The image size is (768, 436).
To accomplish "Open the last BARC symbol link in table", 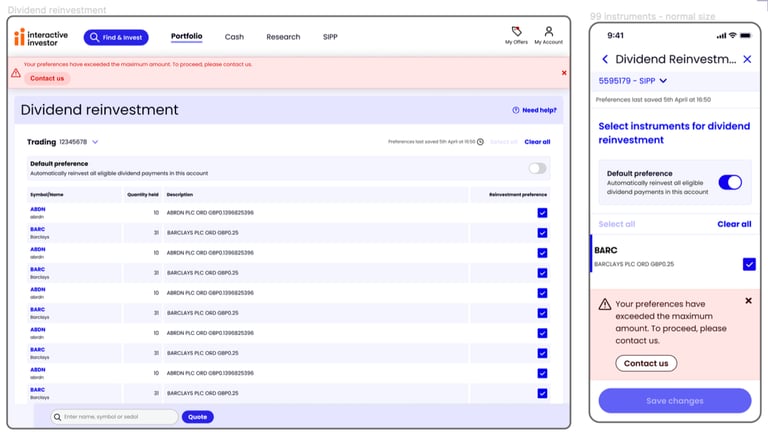I will click(x=37, y=390).
